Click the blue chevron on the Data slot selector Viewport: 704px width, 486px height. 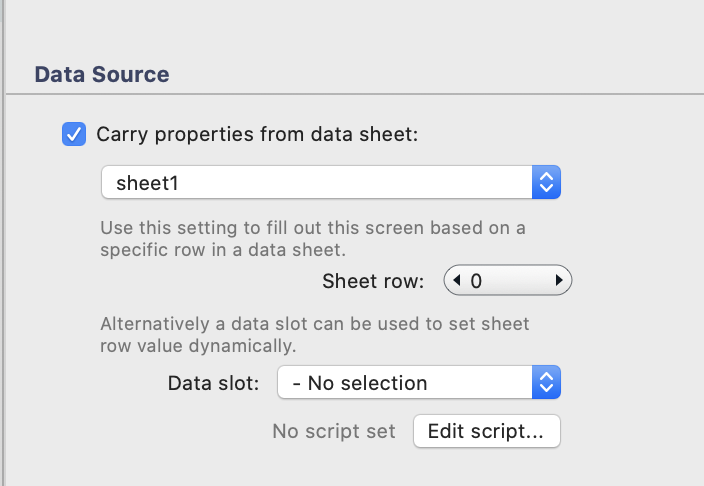[546, 383]
